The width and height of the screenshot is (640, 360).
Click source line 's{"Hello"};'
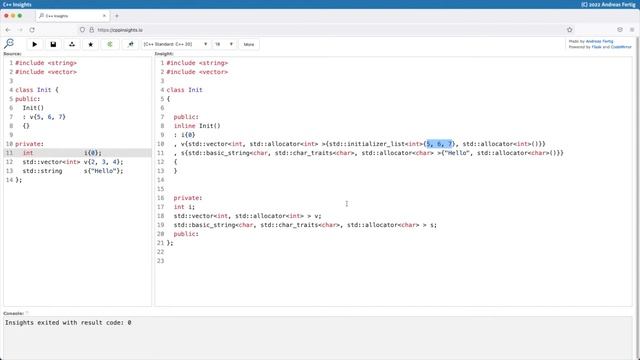pyautogui.click(x=103, y=171)
